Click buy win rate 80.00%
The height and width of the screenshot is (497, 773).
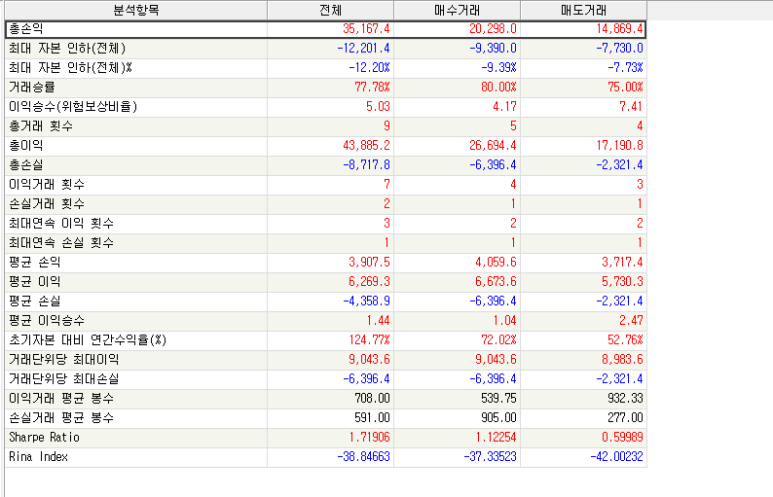499,87
